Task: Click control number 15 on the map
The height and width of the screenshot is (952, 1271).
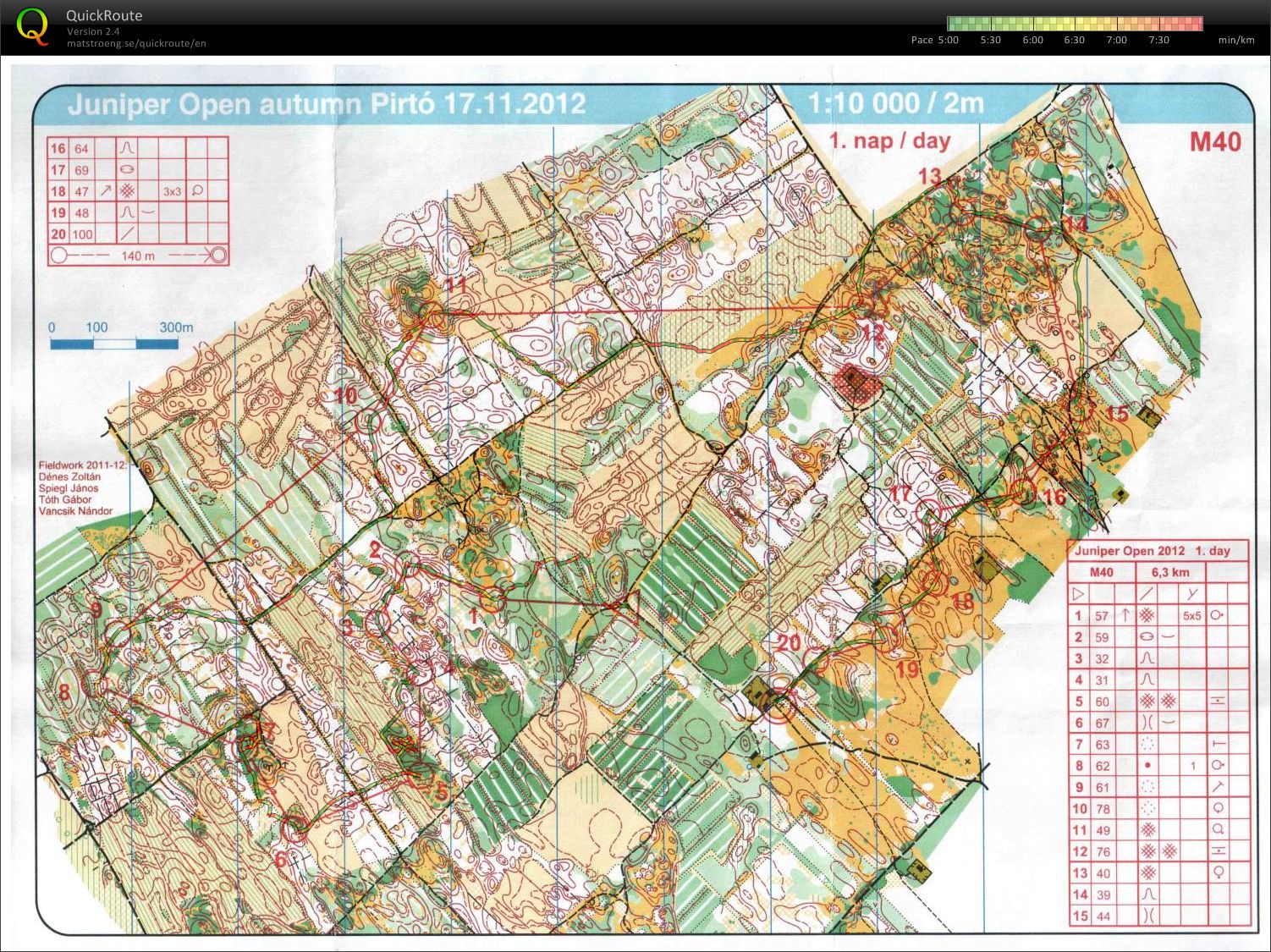Action: pos(1118,413)
